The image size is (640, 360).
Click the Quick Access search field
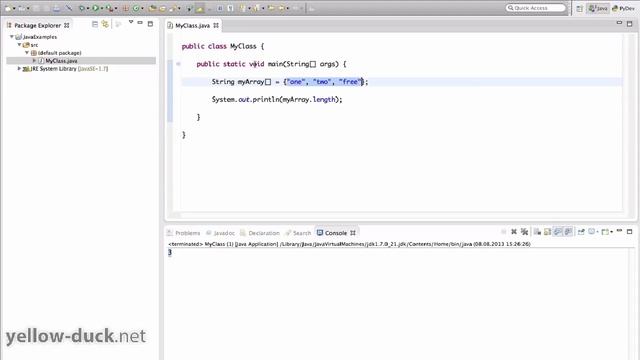(536, 8)
